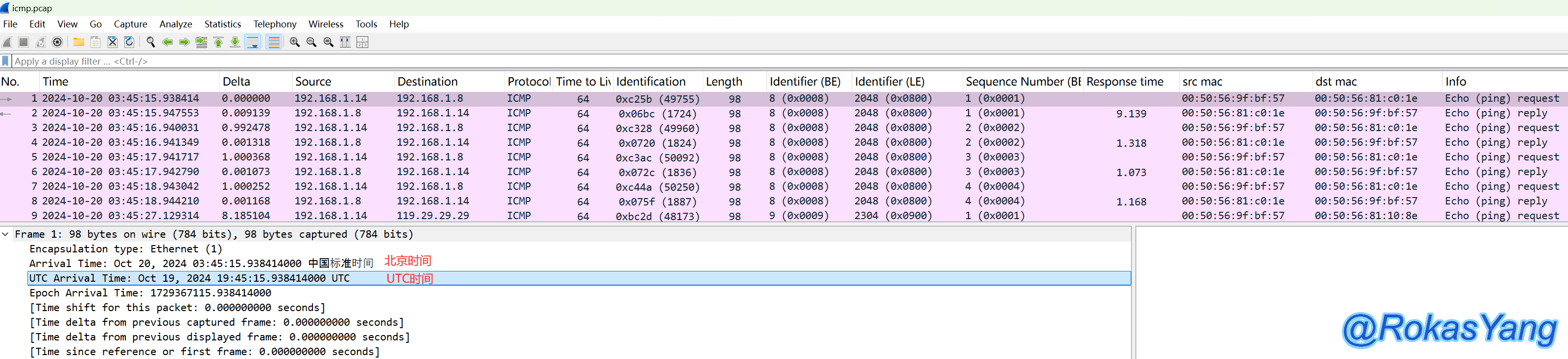Open capture options gear icon
Viewport: 1568px width, 359px height.
57,42
